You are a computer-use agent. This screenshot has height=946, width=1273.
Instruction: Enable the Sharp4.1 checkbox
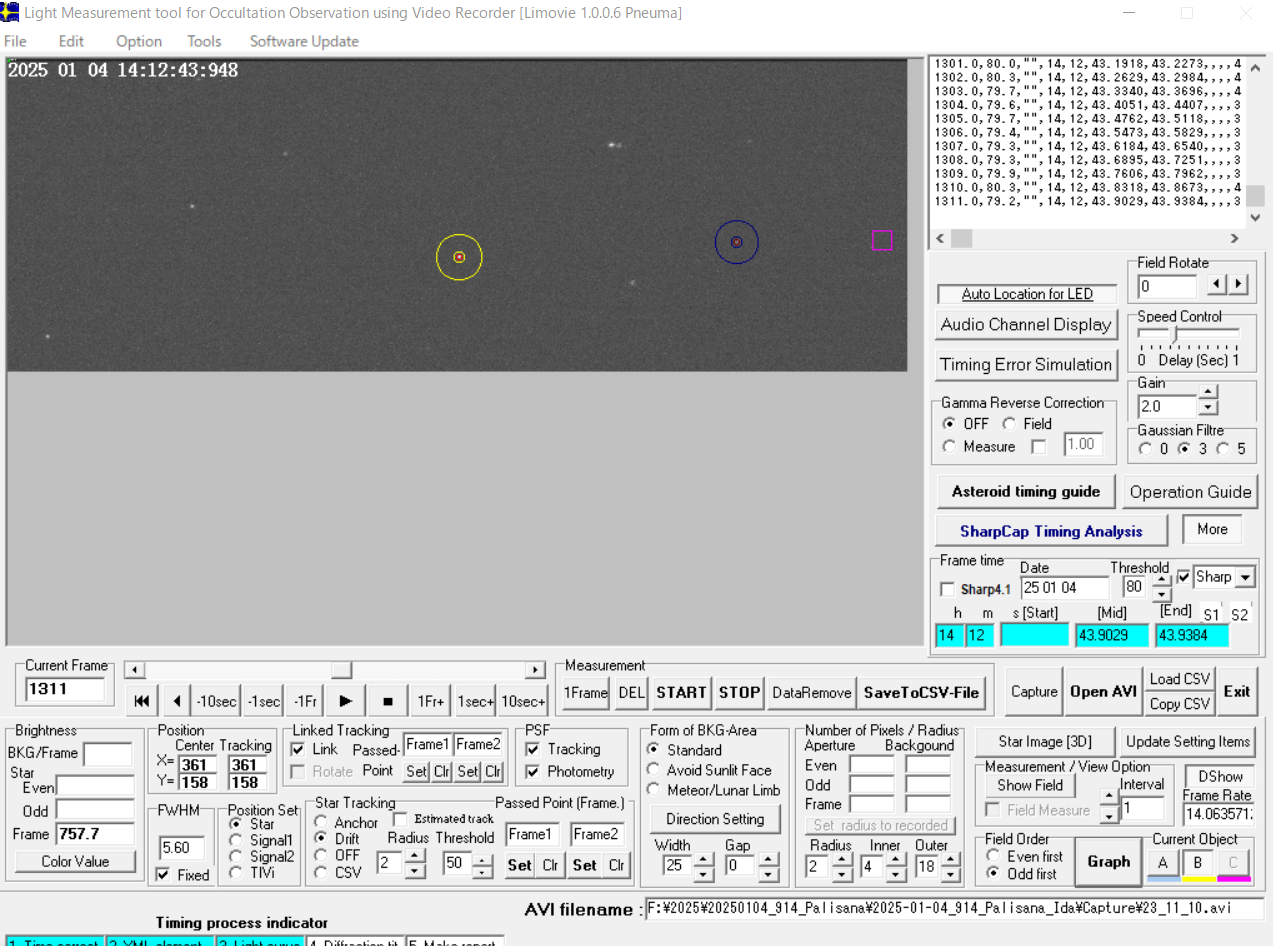click(x=948, y=590)
